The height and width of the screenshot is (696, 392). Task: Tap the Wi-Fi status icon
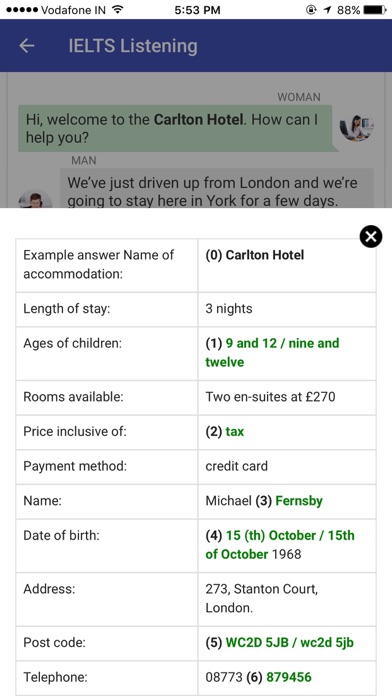click(x=117, y=9)
